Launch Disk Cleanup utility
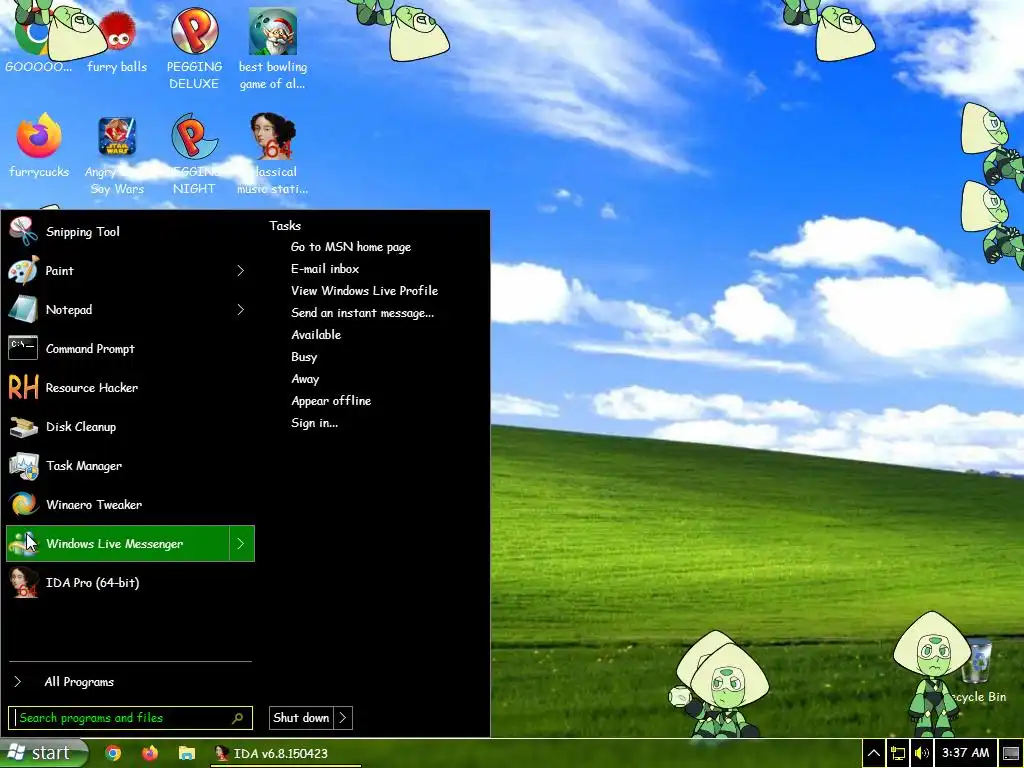Screen dimensions: 1024x768 click(129, 426)
